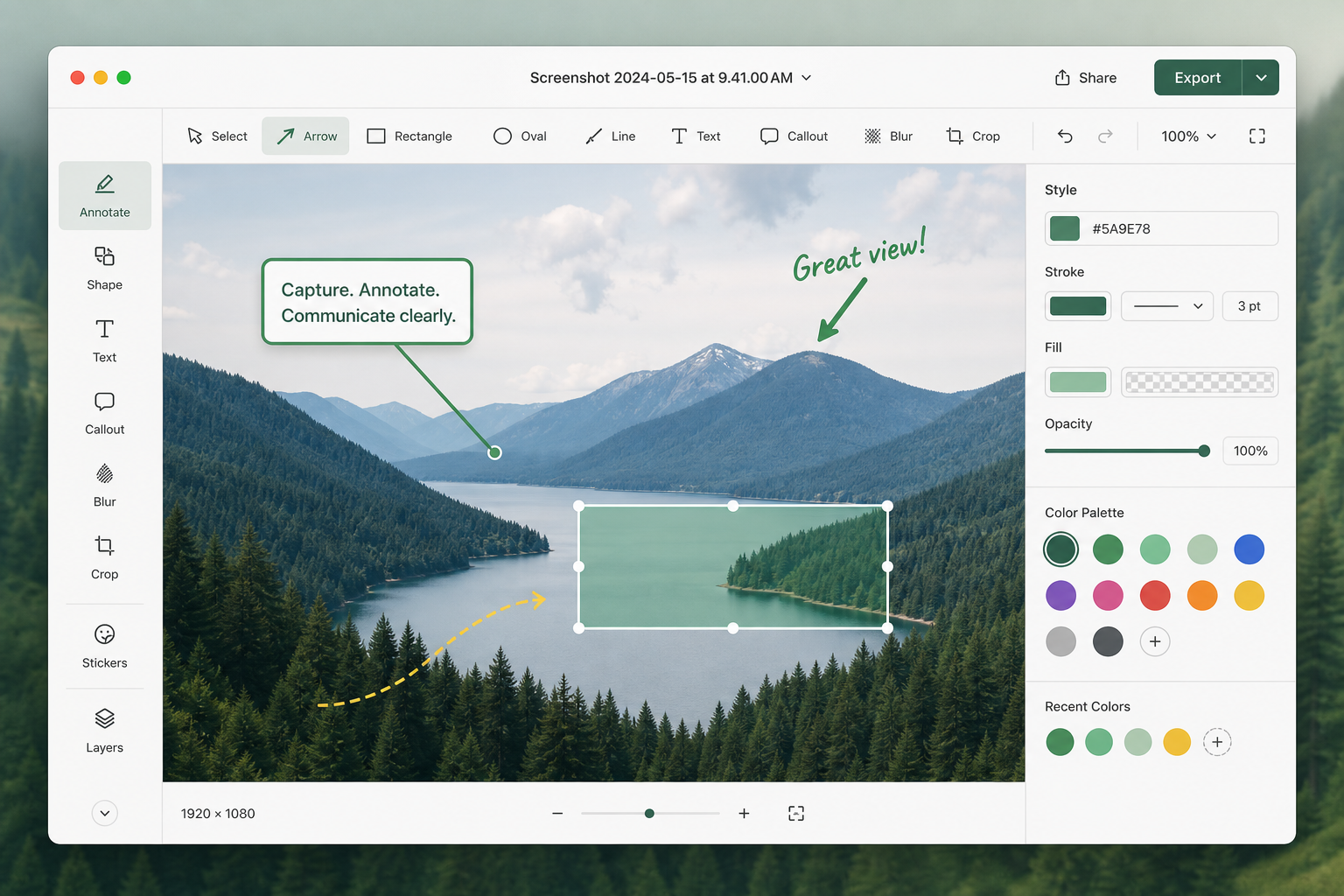Choose the Text tool in top toolbar
Image resolution: width=1344 pixels, height=896 pixels.
(696, 136)
